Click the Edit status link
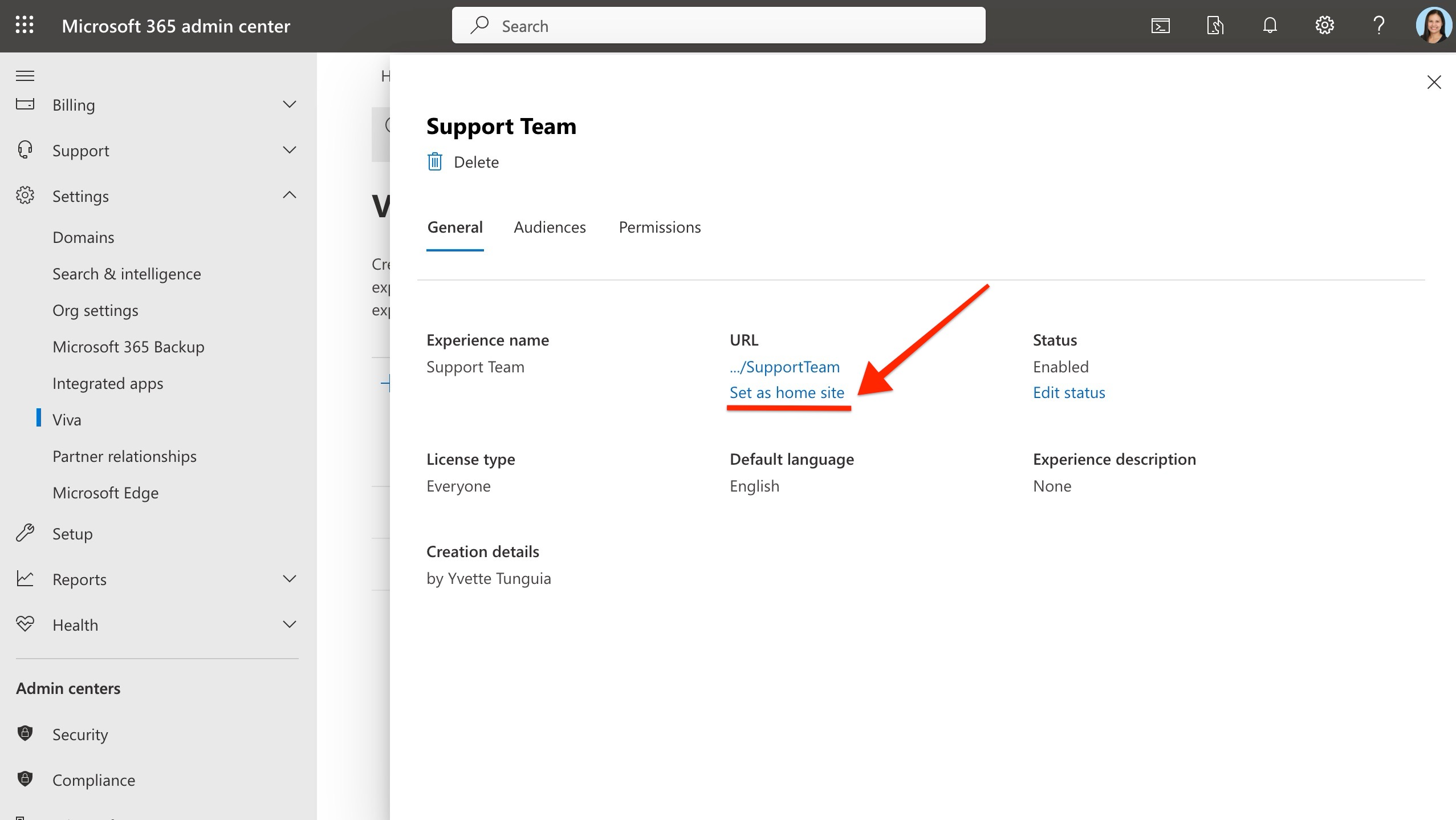The image size is (1456, 820). click(x=1069, y=392)
